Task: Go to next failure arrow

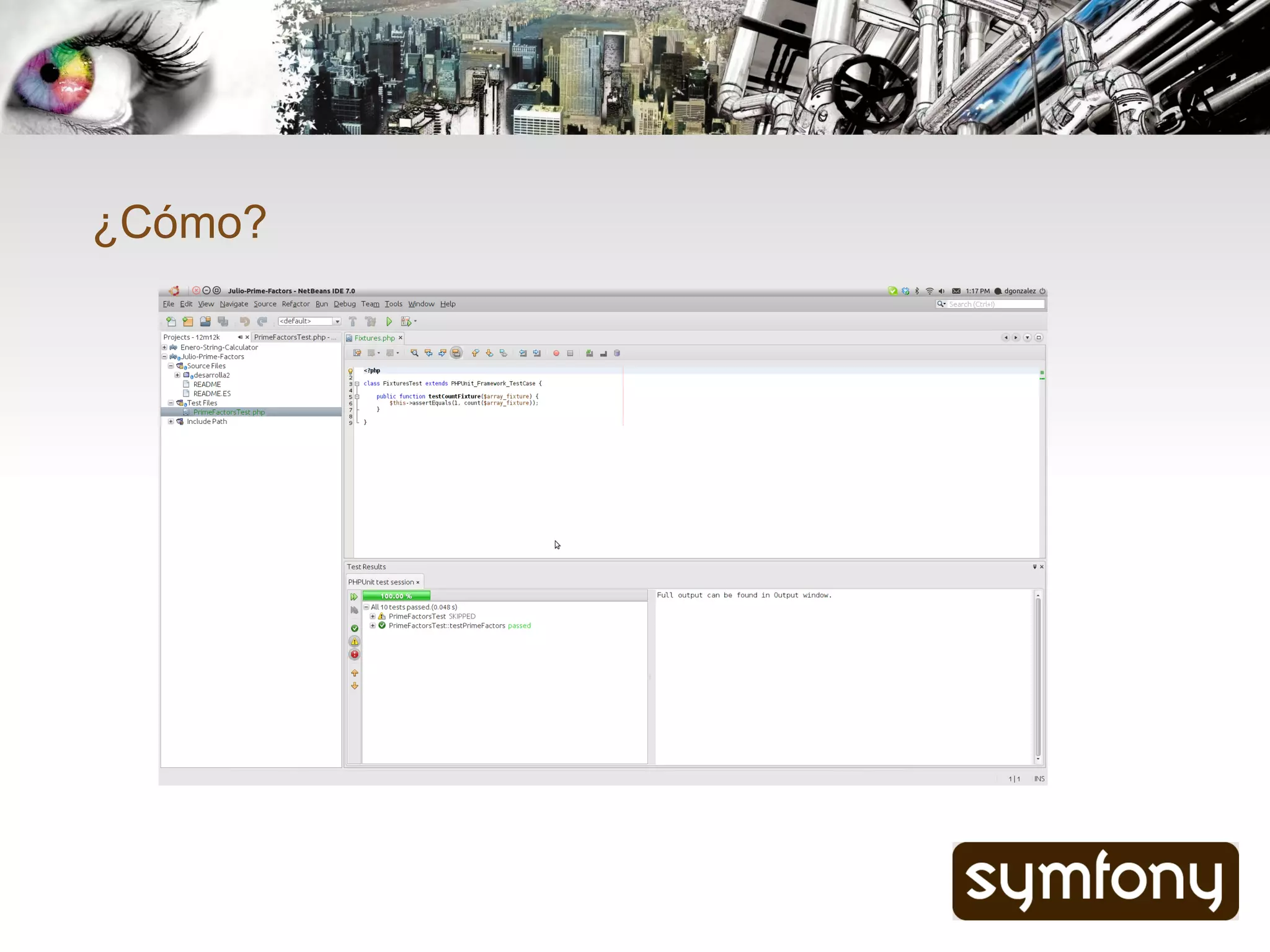Action: point(355,686)
